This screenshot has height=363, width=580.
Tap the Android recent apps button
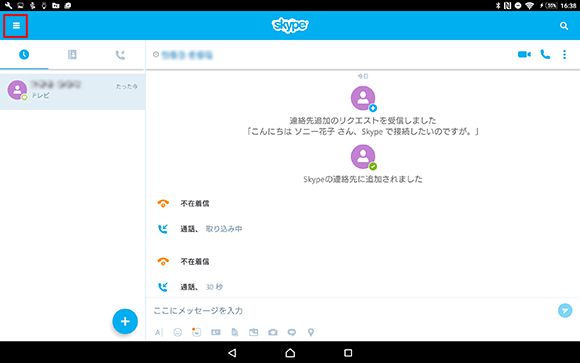[348, 353]
